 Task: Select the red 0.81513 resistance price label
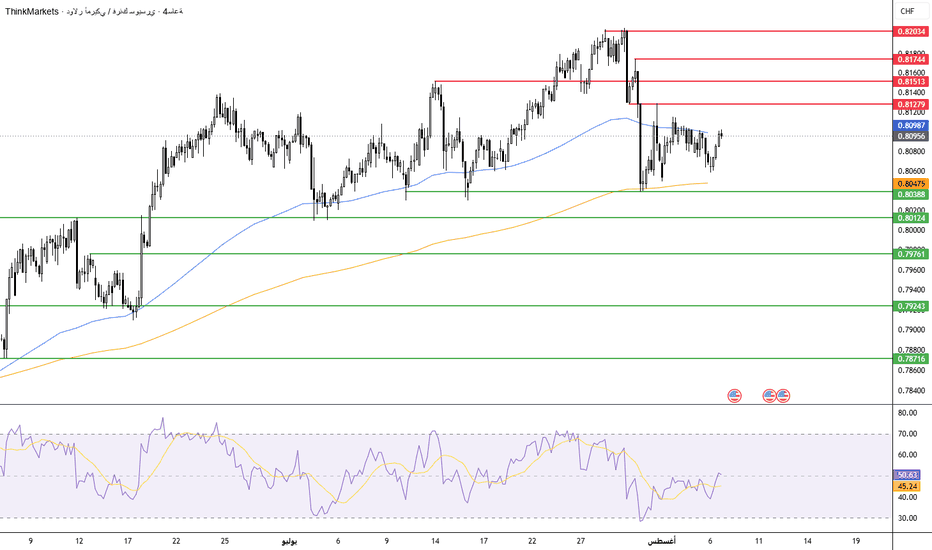(911, 81)
